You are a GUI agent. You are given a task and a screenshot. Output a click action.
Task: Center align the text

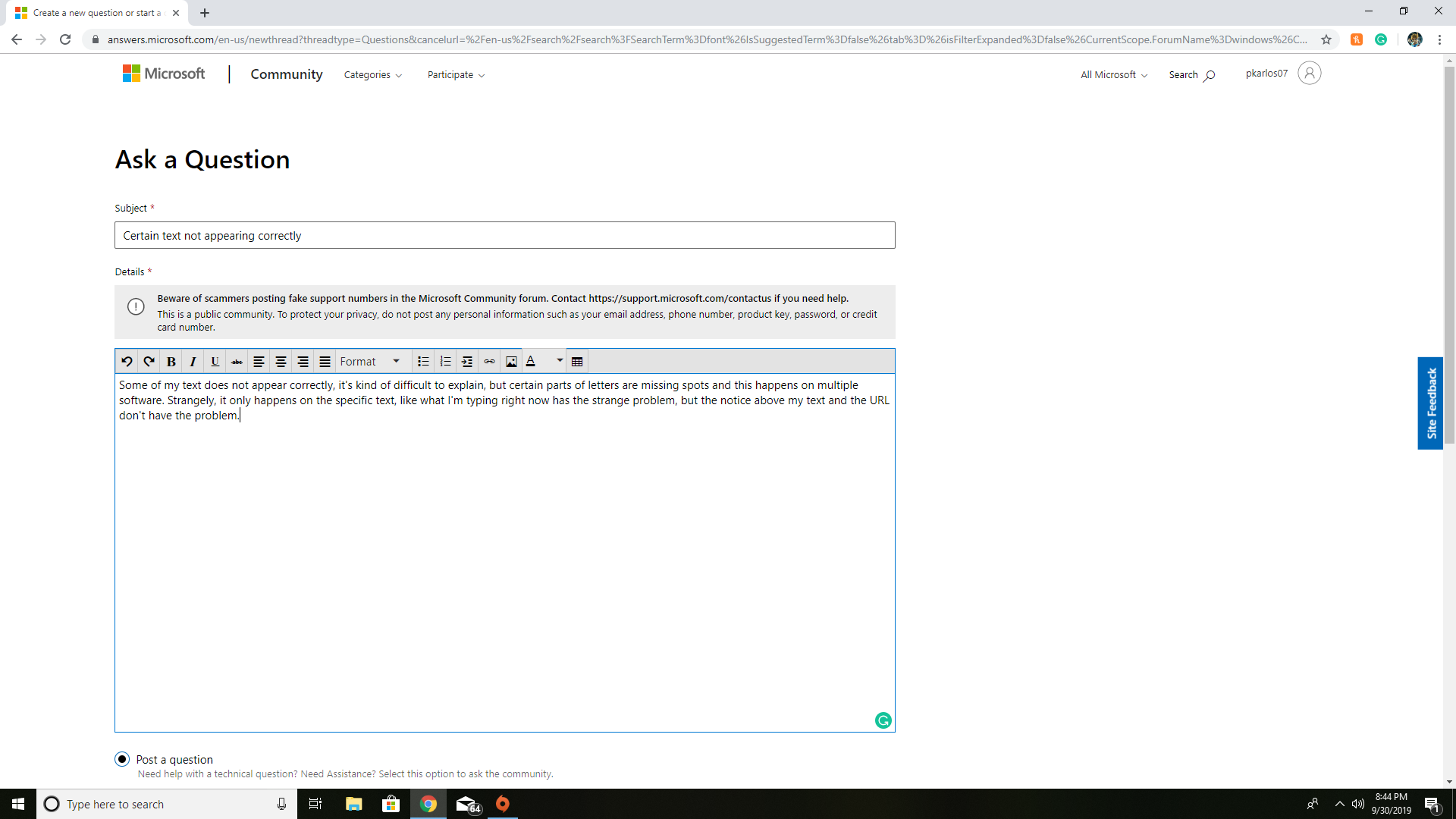click(281, 362)
